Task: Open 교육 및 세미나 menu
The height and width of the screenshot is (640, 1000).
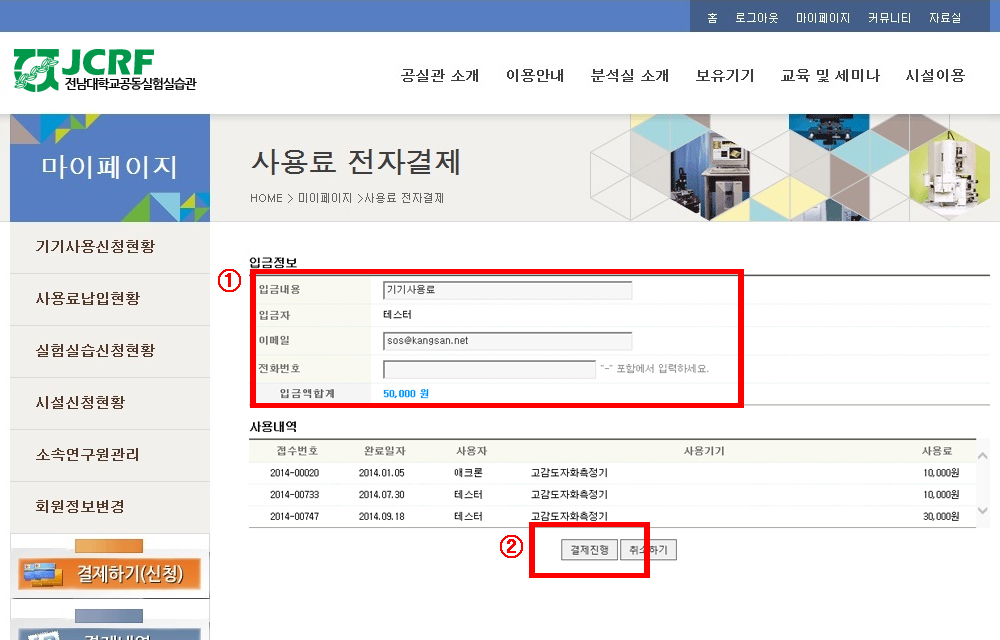Action: tap(830, 76)
